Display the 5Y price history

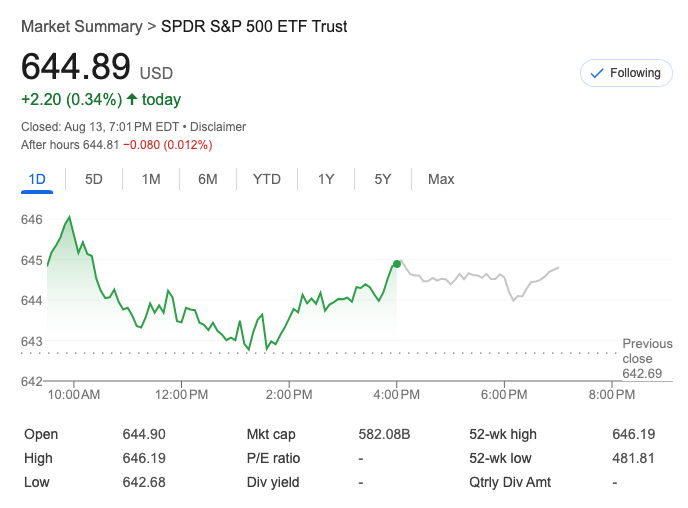[383, 179]
